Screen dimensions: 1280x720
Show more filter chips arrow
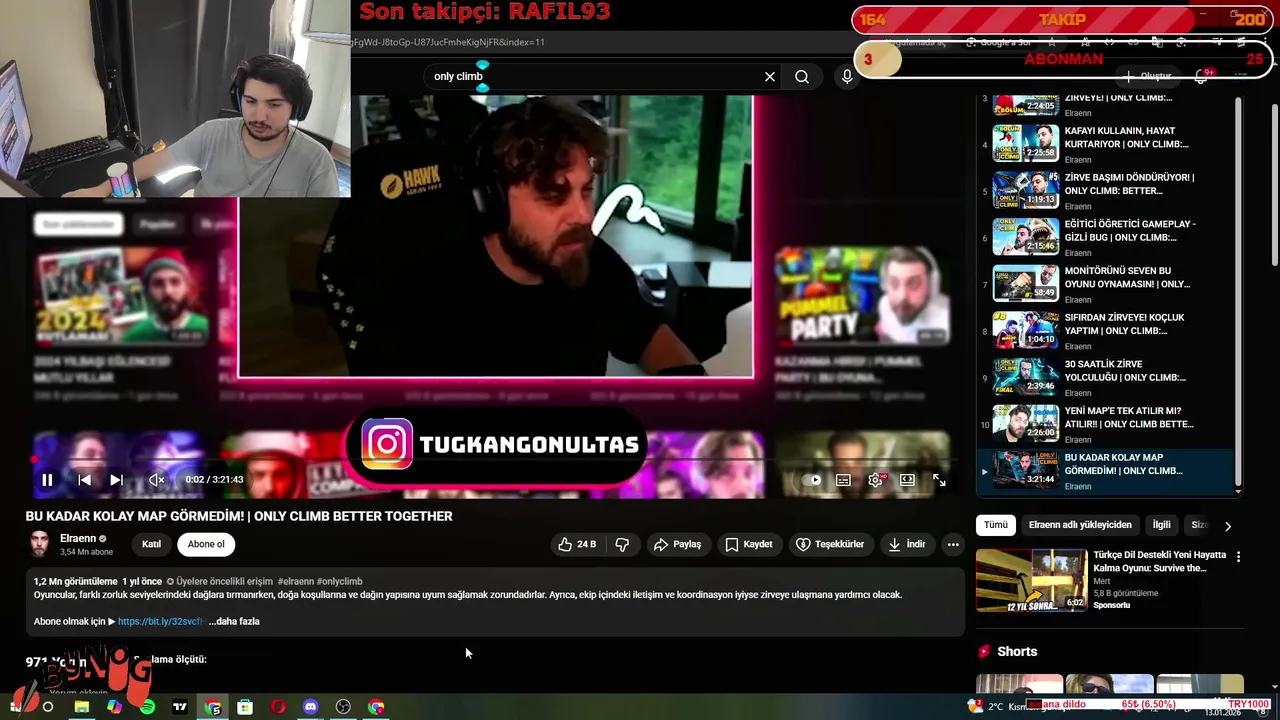point(1228,526)
